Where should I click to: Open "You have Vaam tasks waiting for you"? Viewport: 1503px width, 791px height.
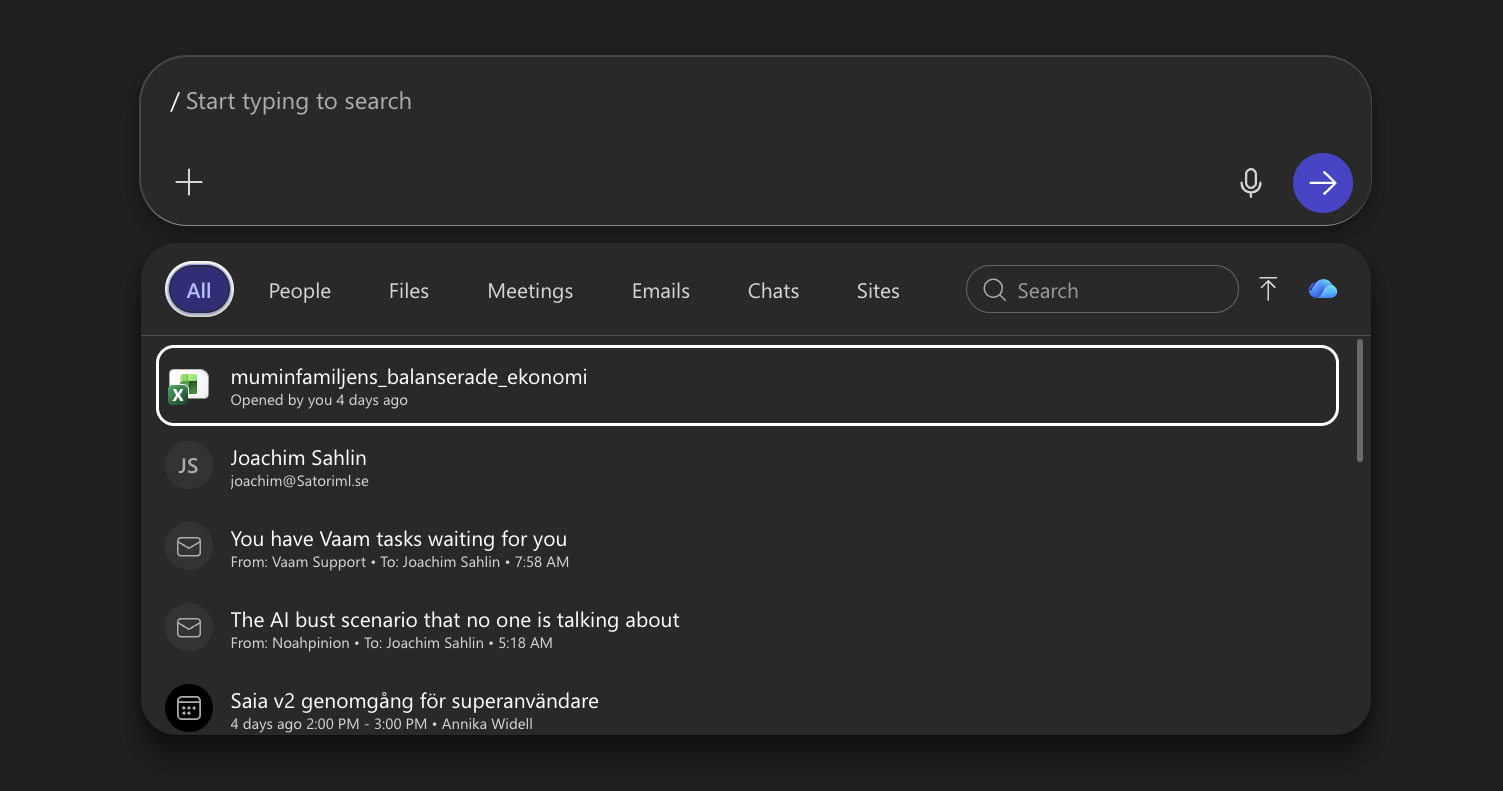click(x=747, y=547)
